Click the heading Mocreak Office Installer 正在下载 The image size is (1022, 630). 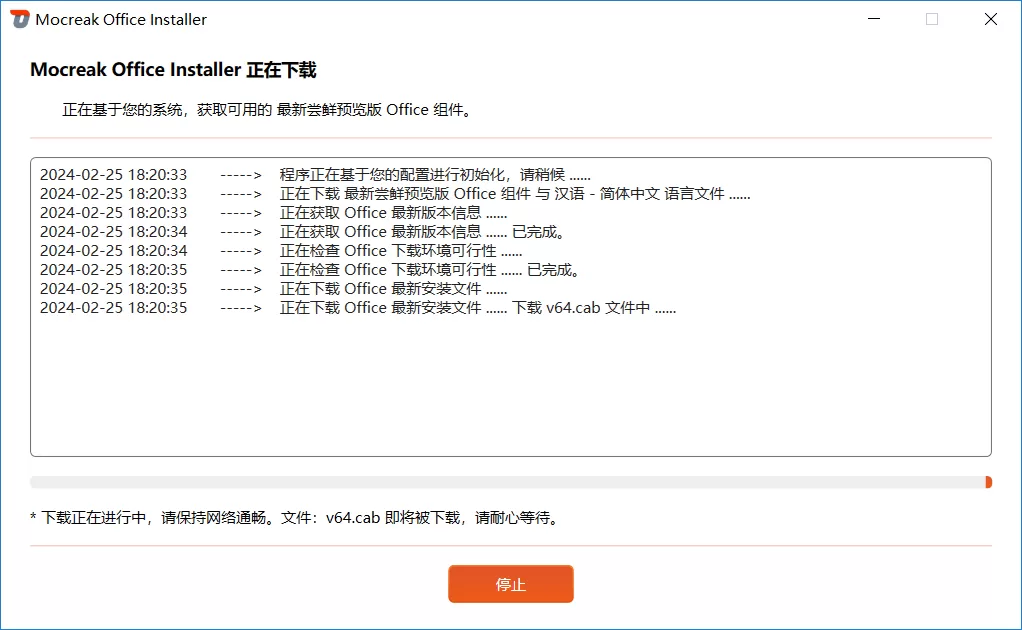click(172, 69)
